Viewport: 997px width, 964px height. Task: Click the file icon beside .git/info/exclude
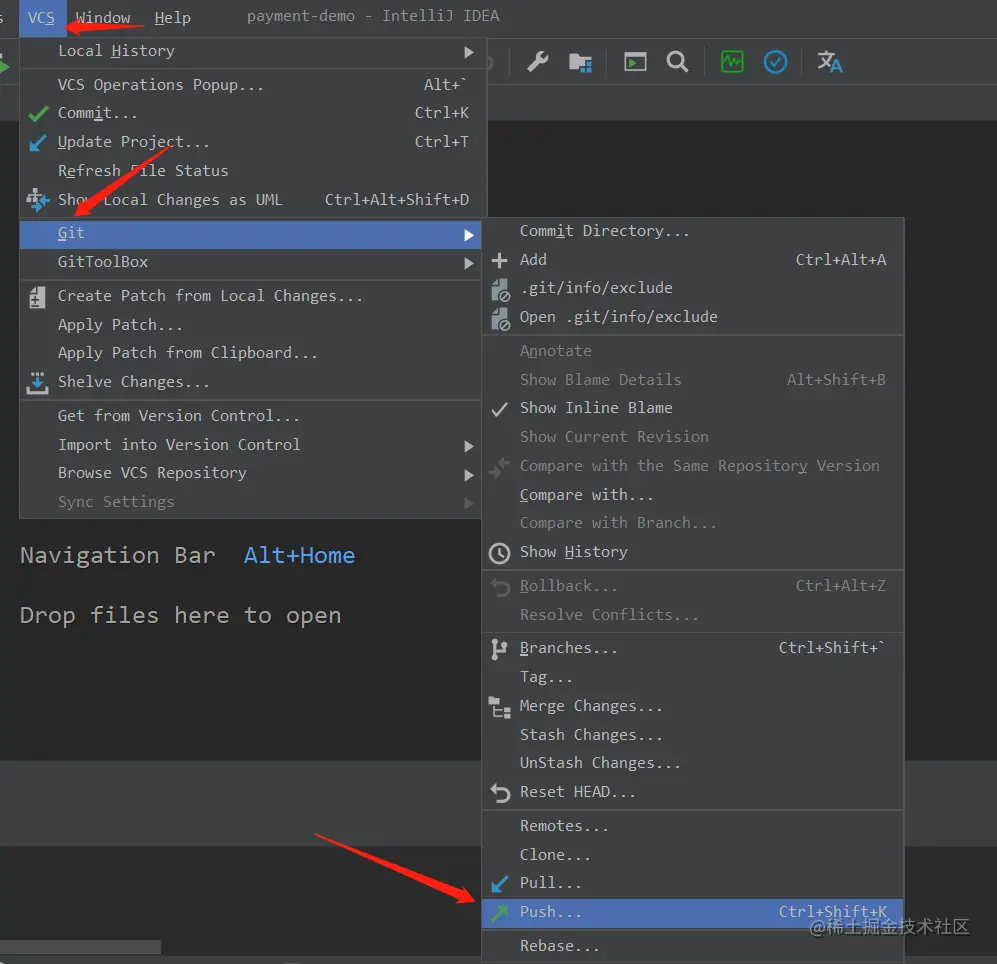click(500, 289)
